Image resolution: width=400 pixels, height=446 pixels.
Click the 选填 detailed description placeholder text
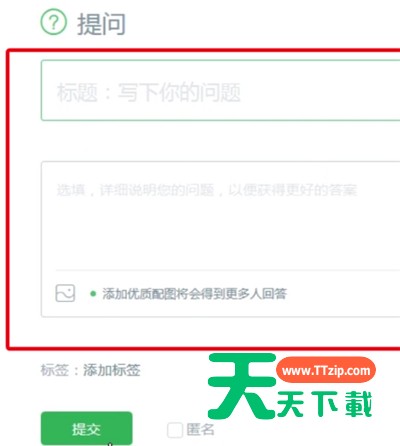tap(207, 190)
